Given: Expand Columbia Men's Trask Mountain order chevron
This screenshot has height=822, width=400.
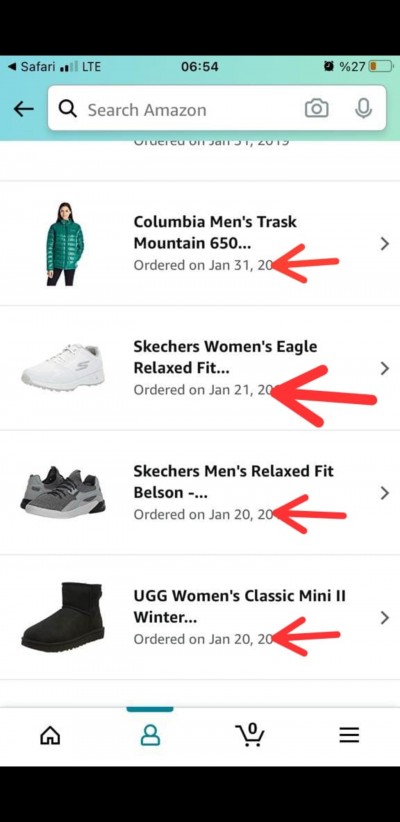Looking at the screenshot, I should 385,243.
